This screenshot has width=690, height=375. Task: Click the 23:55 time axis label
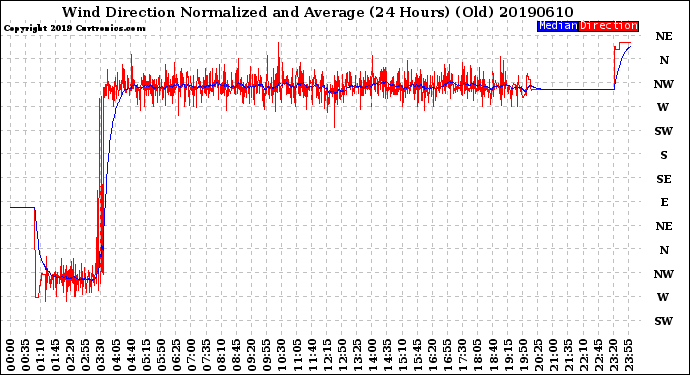[x=628, y=355]
